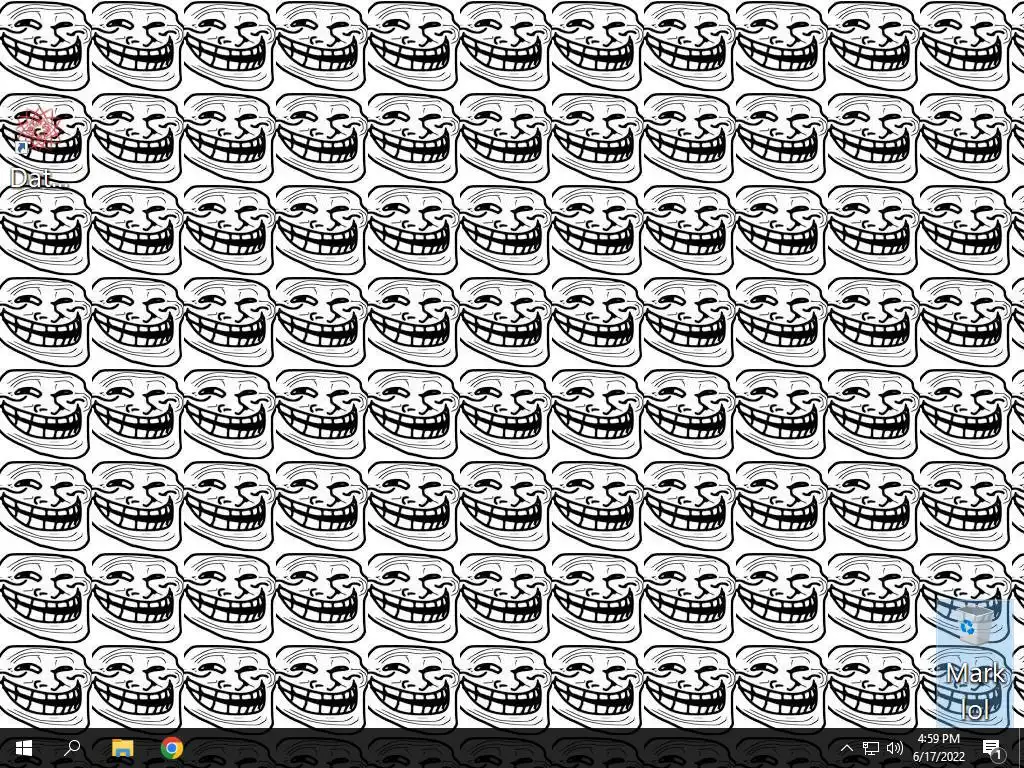The width and height of the screenshot is (1024, 768).
Task: Open the Windows Start menu
Action: click(x=24, y=748)
